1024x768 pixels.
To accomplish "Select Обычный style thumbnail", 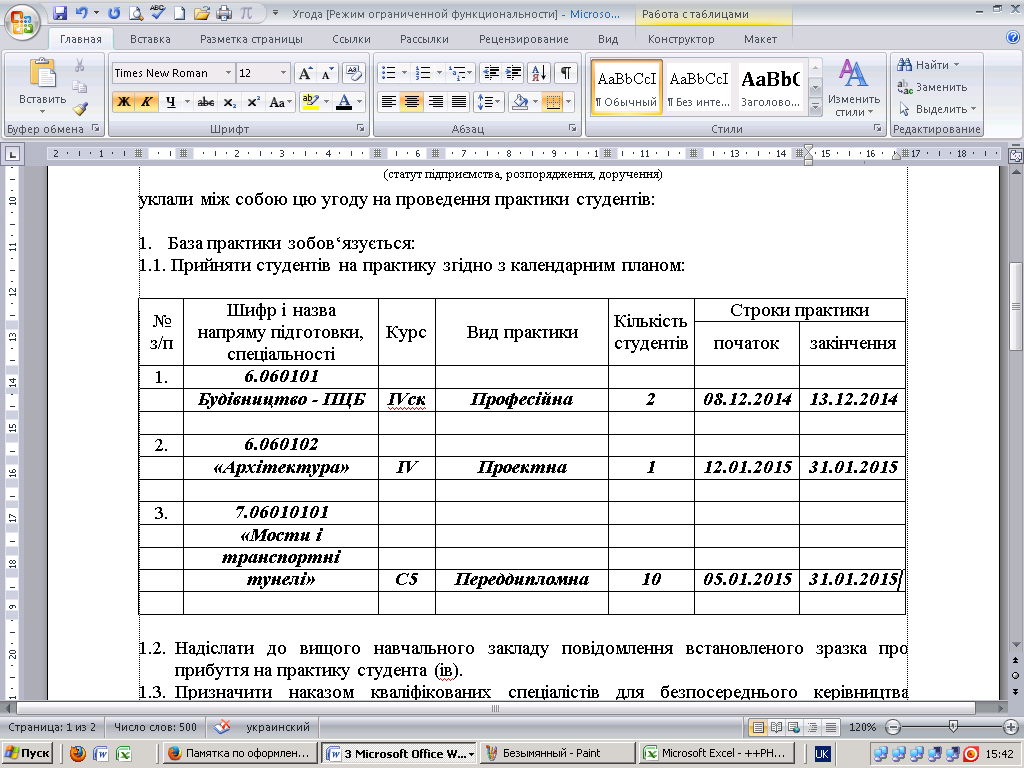I will pyautogui.click(x=627, y=87).
